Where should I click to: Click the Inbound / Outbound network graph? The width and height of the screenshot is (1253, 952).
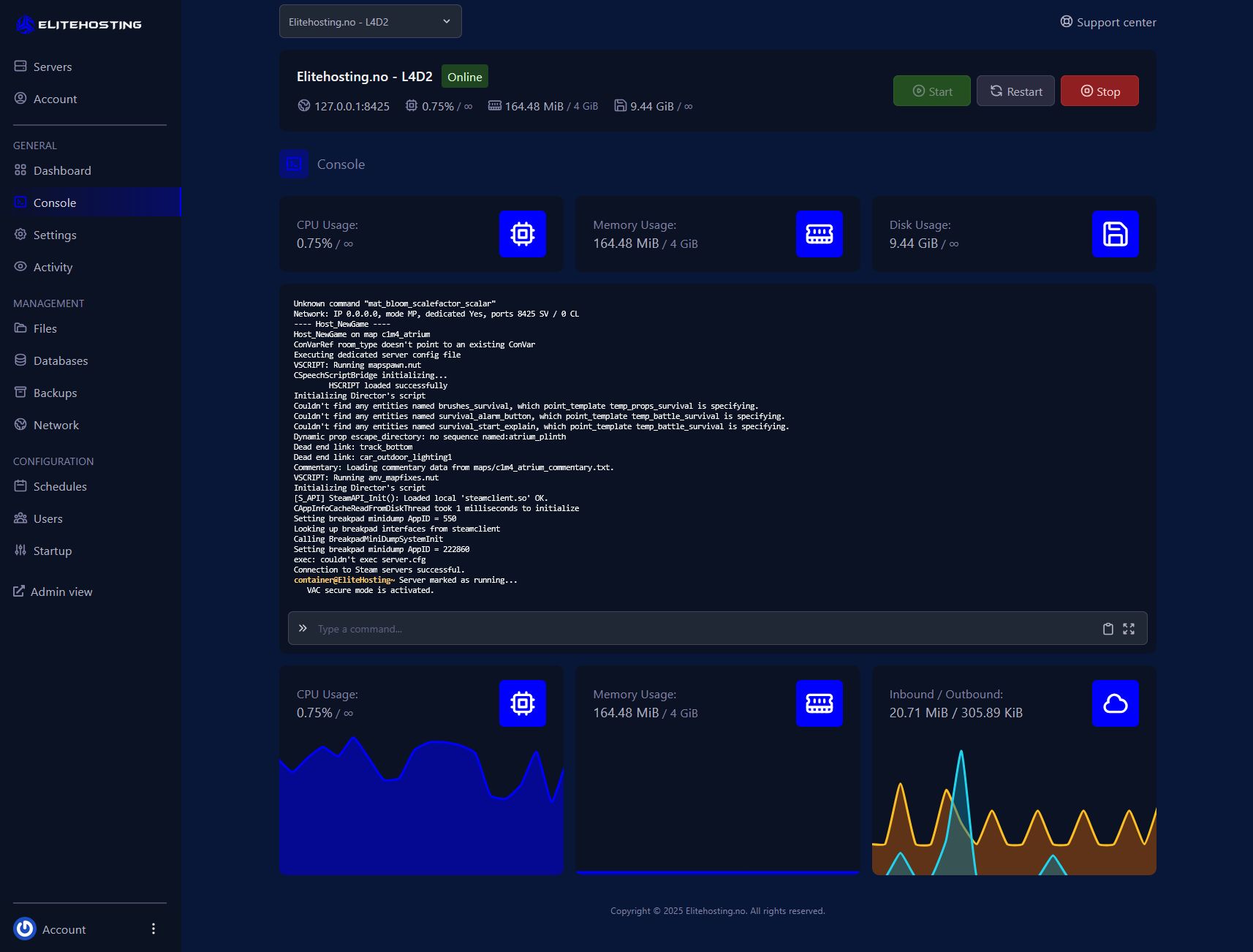(x=1014, y=812)
